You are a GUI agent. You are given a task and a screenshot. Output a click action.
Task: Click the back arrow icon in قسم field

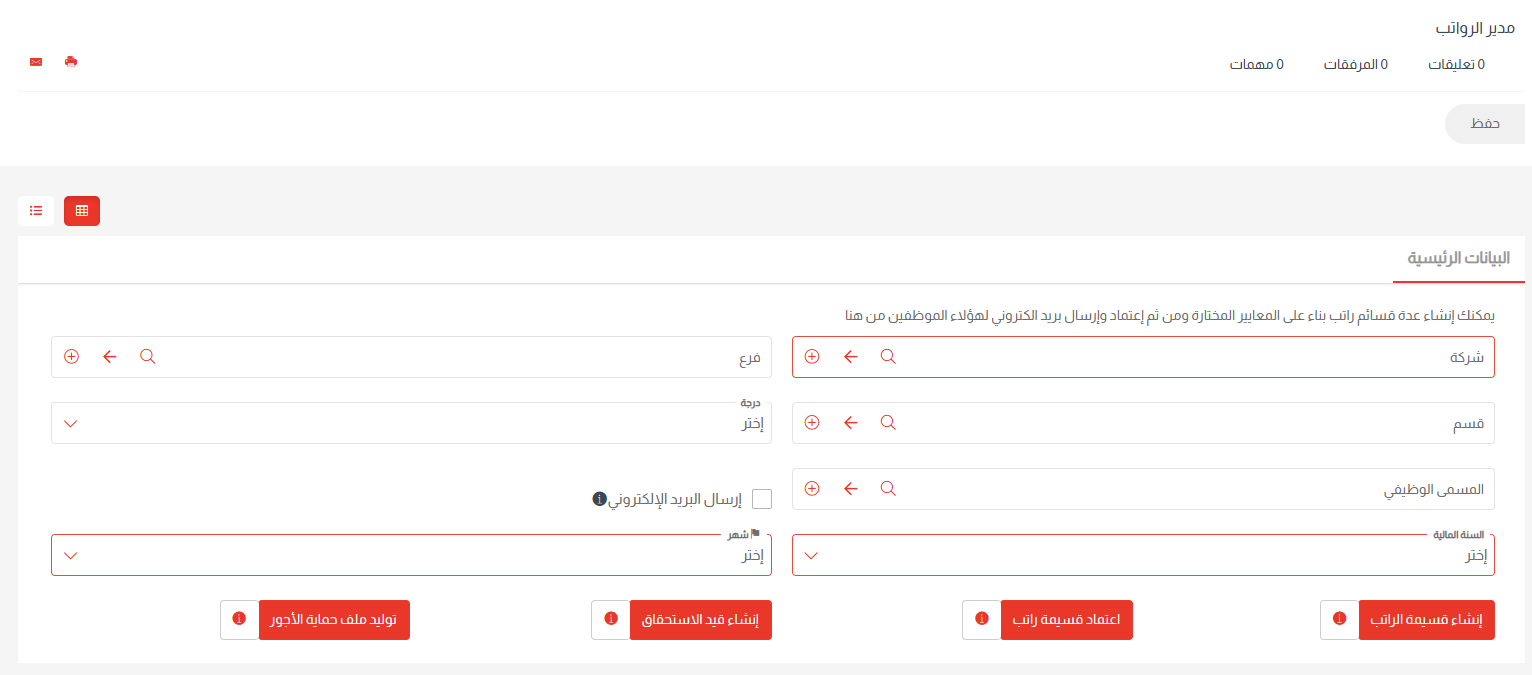(x=850, y=422)
